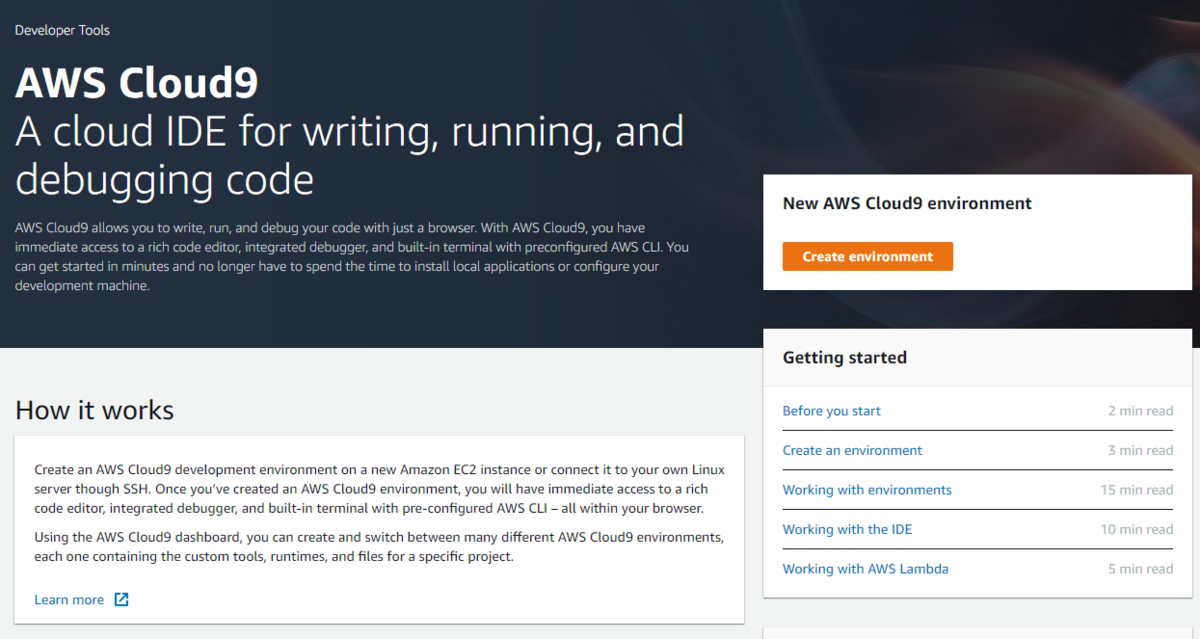Click the orange Create environment button
This screenshot has height=639, width=1200.
click(867, 256)
